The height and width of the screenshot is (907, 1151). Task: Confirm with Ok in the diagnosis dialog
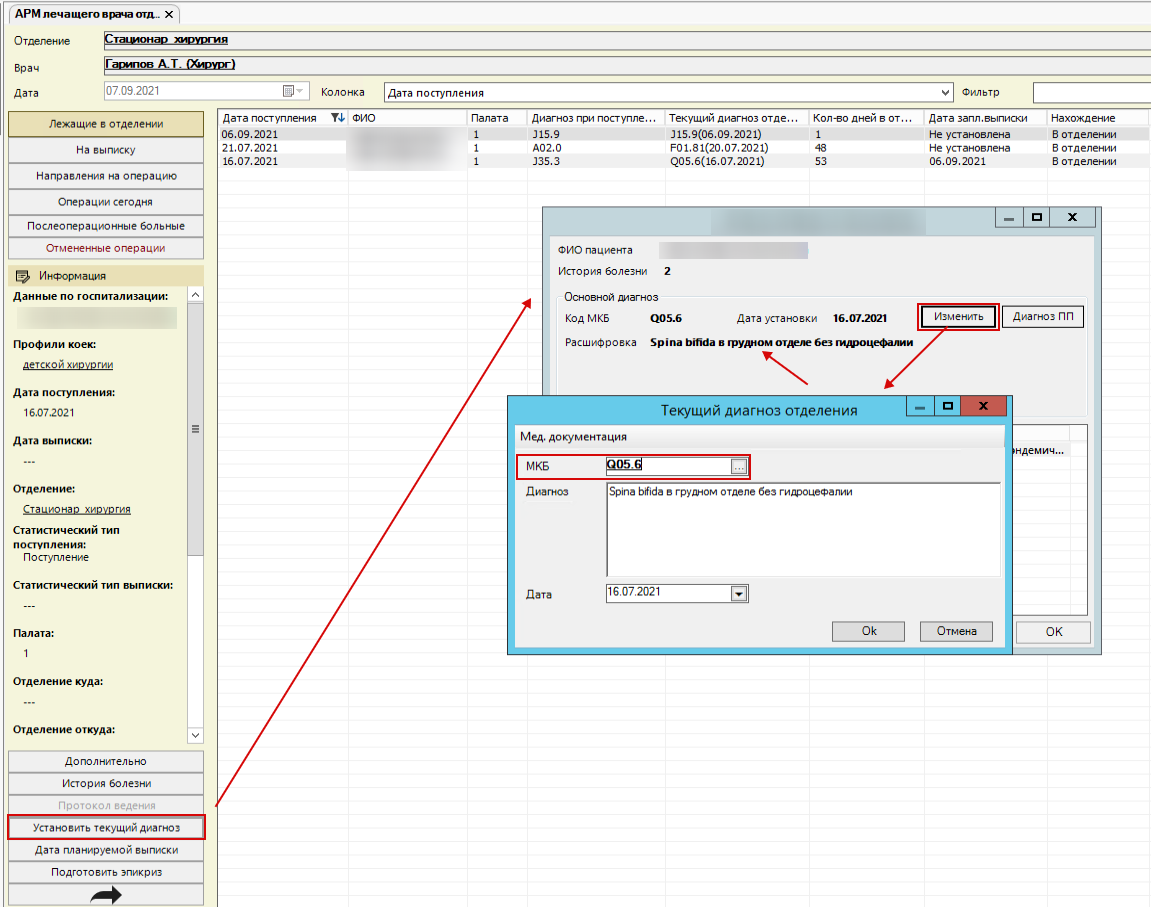pos(868,631)
